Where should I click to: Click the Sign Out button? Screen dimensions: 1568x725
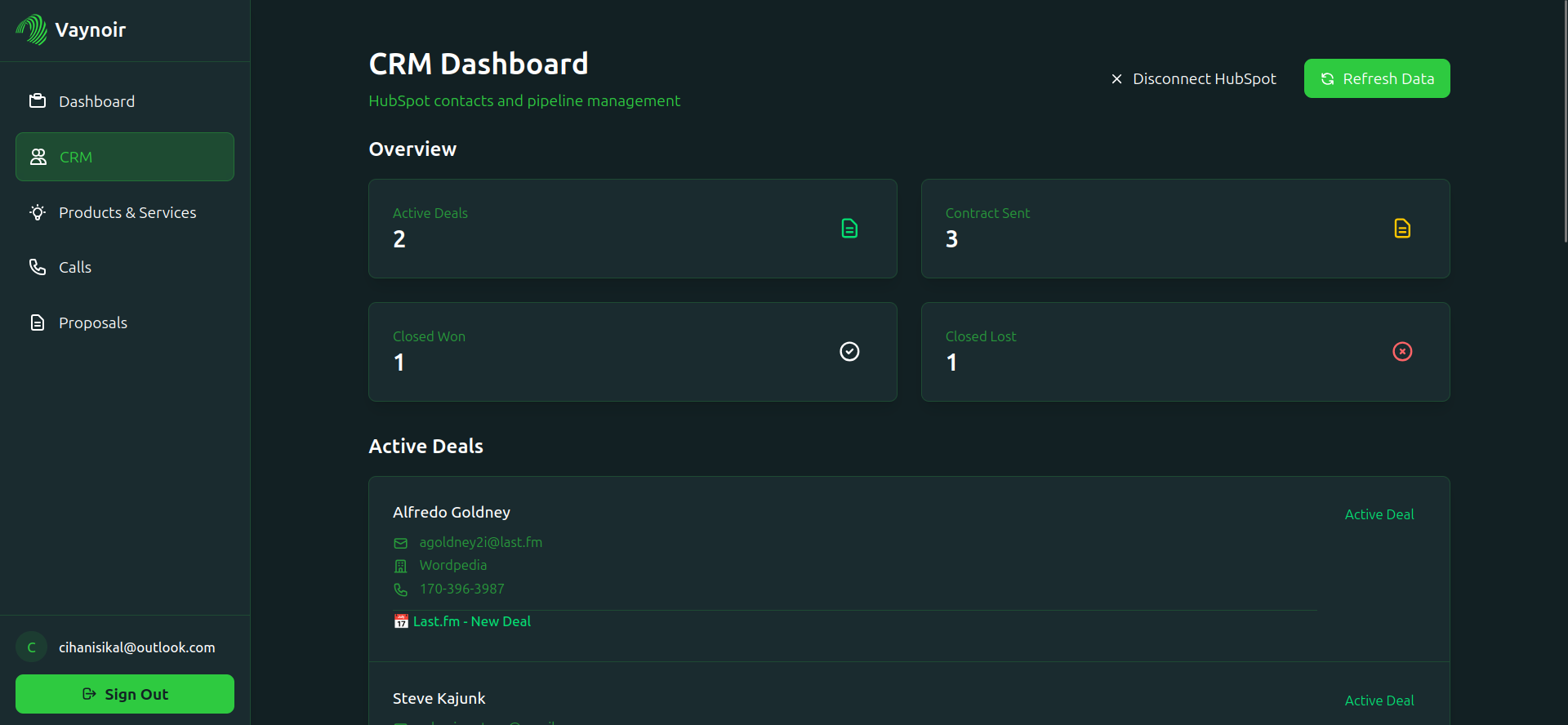125,694
